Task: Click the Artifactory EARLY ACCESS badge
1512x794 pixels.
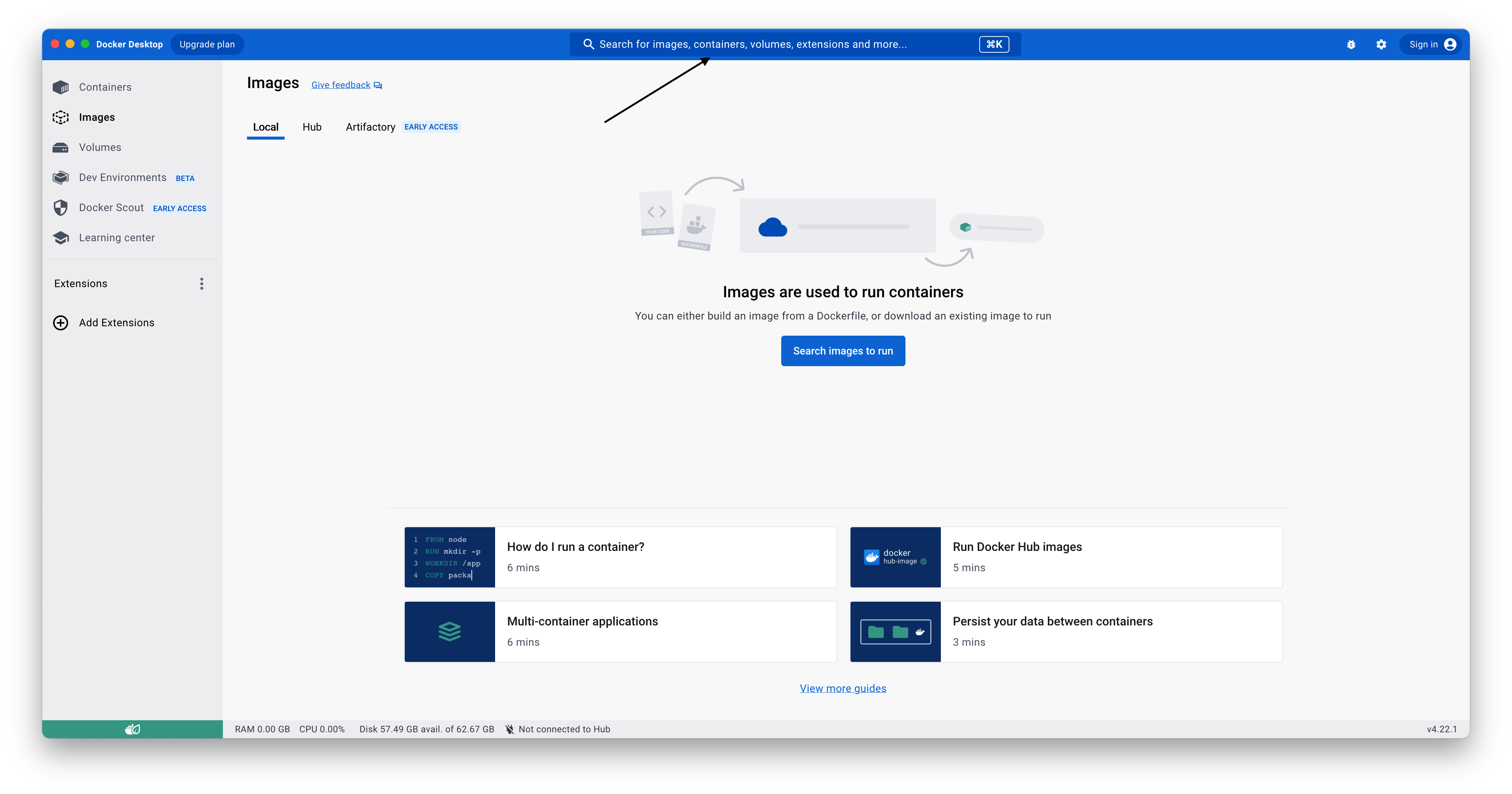Action: (431, 127)
